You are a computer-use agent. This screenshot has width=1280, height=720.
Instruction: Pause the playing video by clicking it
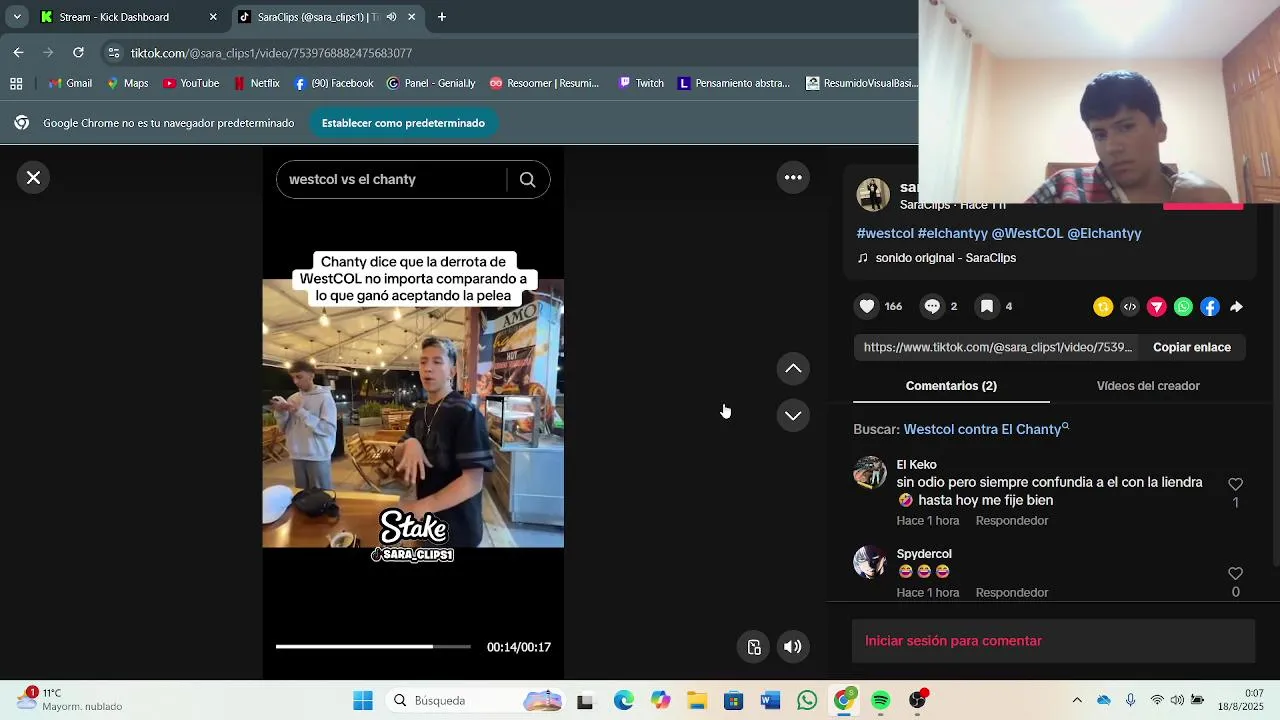click(x=413, y=413)
